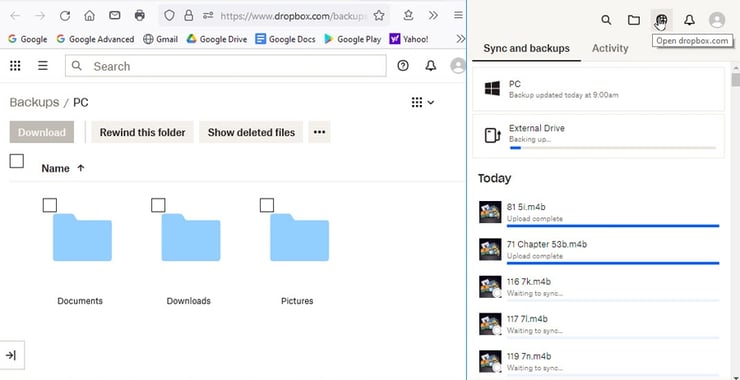Click 81 5i.m4b upload progress bar
Image resolution: width=740 pixels, height=380 pixels.
[613, 226]
